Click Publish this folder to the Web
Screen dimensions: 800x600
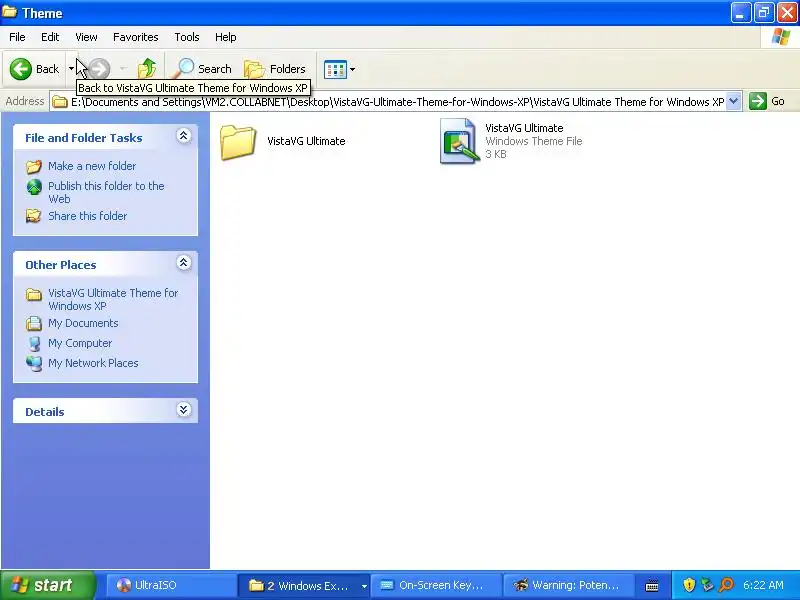coord(106,192)
